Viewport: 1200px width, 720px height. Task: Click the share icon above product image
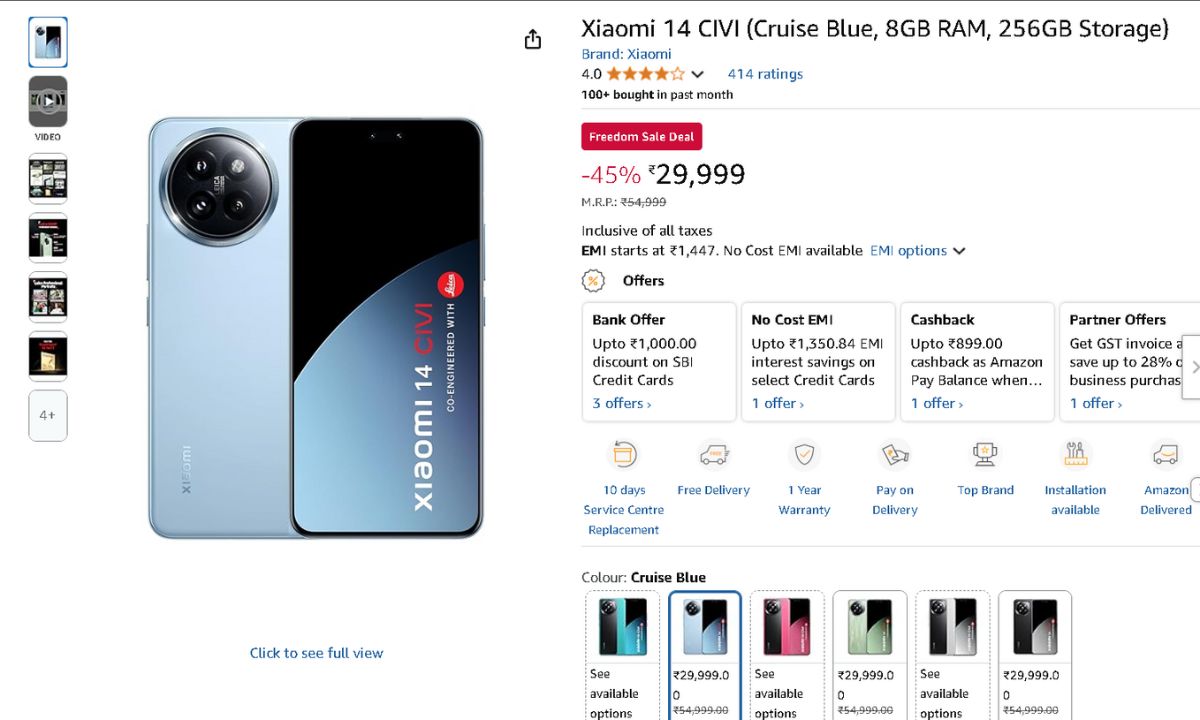pyautogui.click(x=533, y=39)
